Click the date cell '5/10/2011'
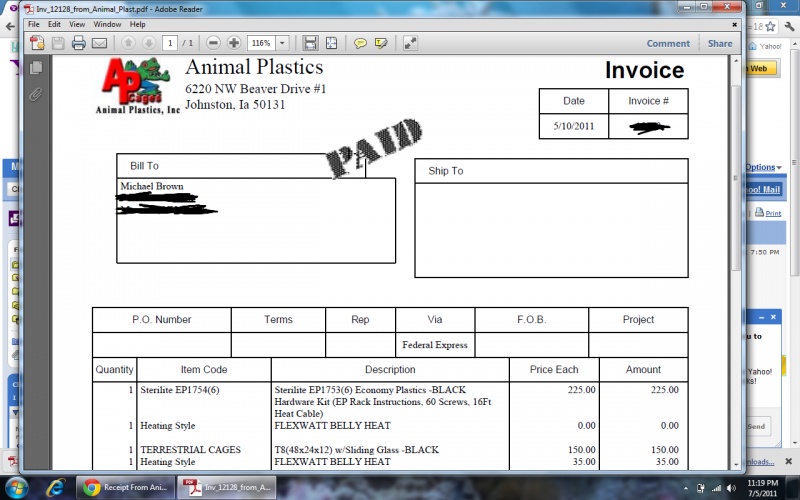Viewport: 800px width, 500px height. (x=573, y=126)
